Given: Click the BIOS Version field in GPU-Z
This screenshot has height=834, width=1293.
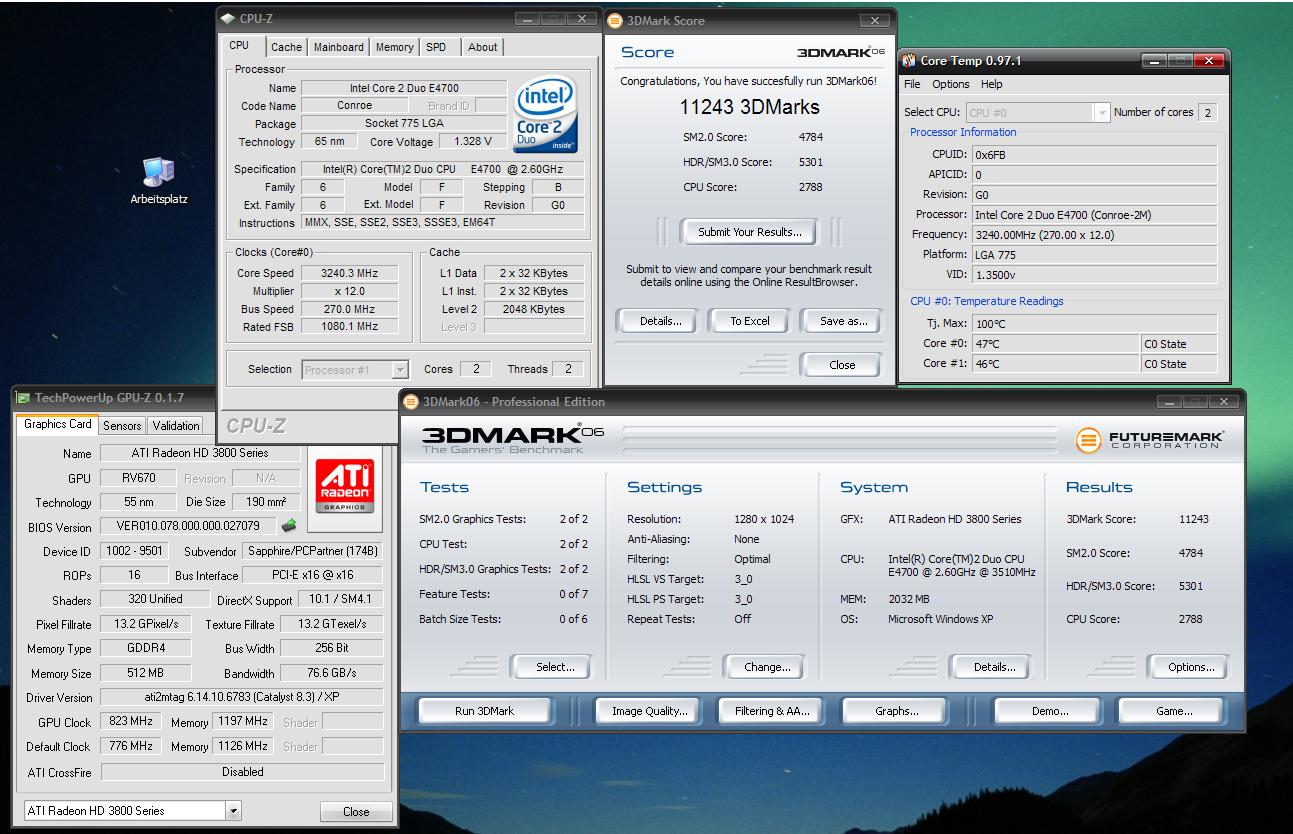Looking at the screenshot, I should pyautogui.click(x=188, y=526).
